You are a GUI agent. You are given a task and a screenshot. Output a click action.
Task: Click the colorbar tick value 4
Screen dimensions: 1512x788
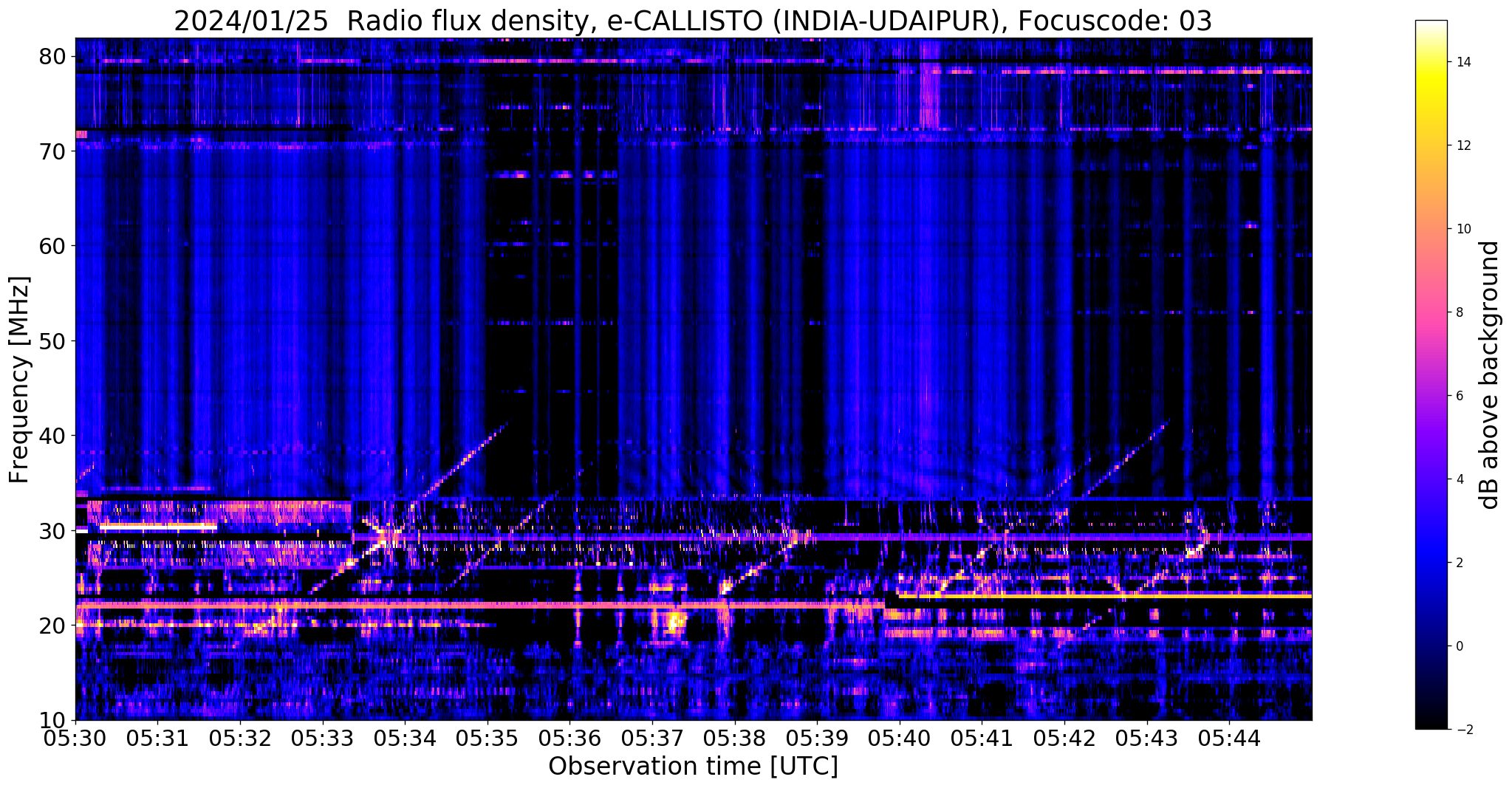pyautogui.click(x=1459, y=479)
